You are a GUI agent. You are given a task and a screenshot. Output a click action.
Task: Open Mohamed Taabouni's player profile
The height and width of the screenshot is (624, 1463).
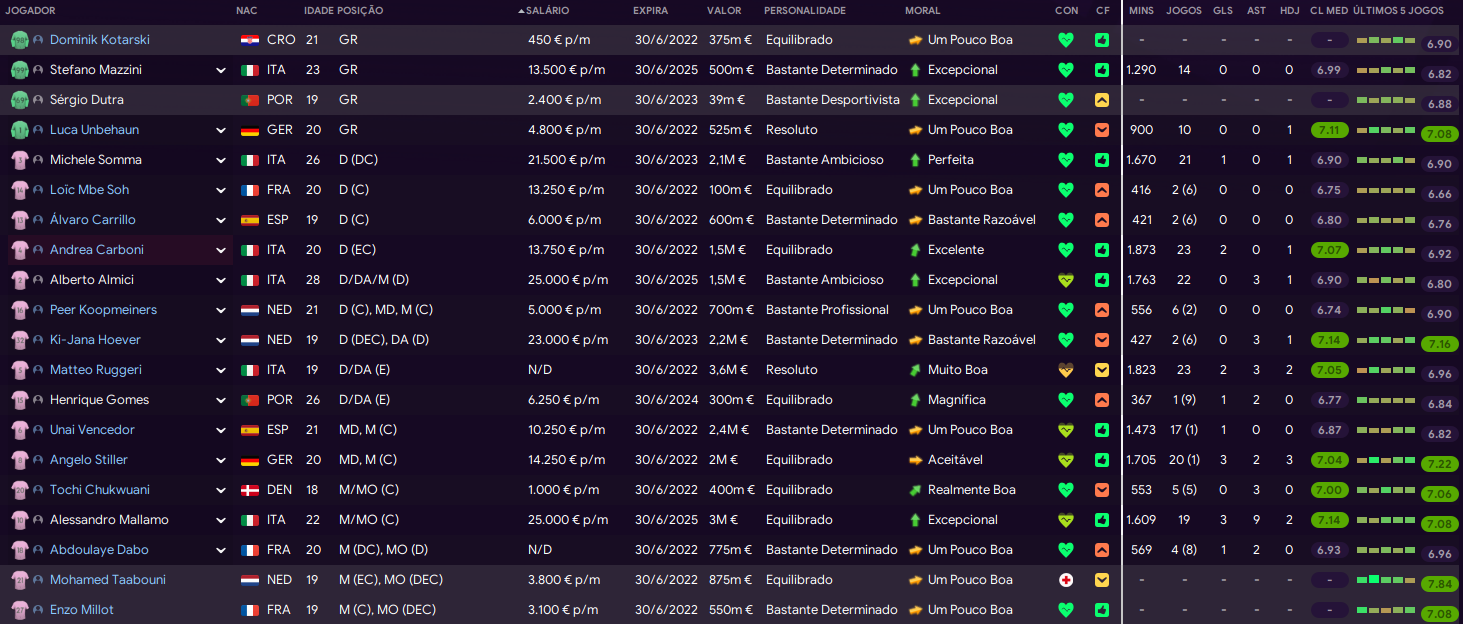[108, 580]
